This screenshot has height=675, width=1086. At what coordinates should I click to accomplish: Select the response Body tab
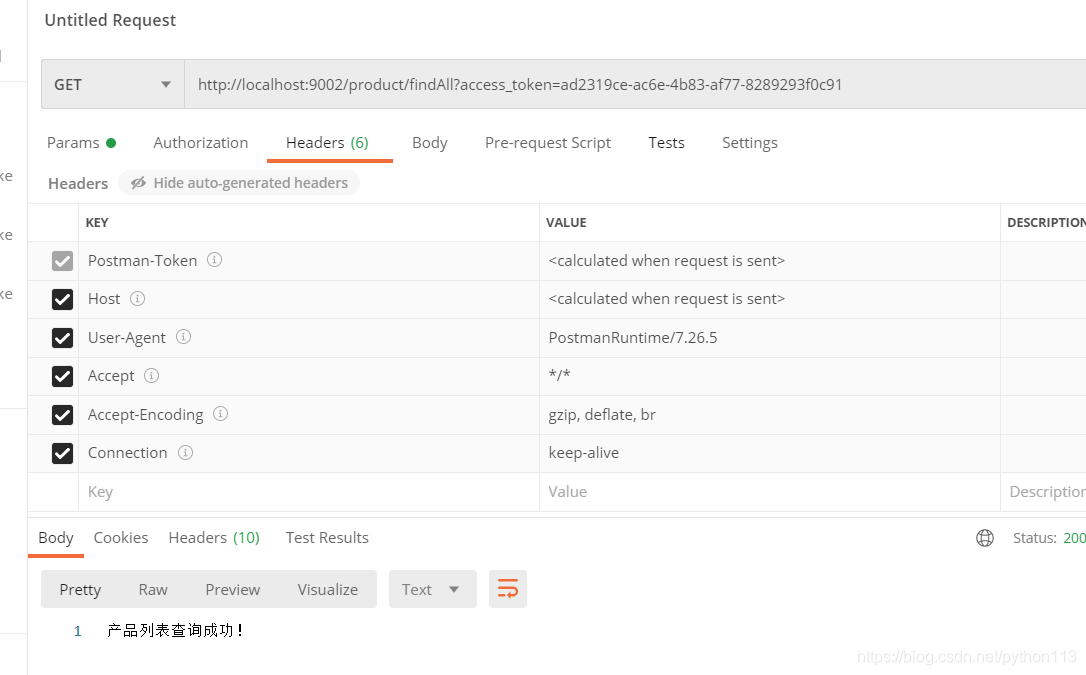coord(56,538)
